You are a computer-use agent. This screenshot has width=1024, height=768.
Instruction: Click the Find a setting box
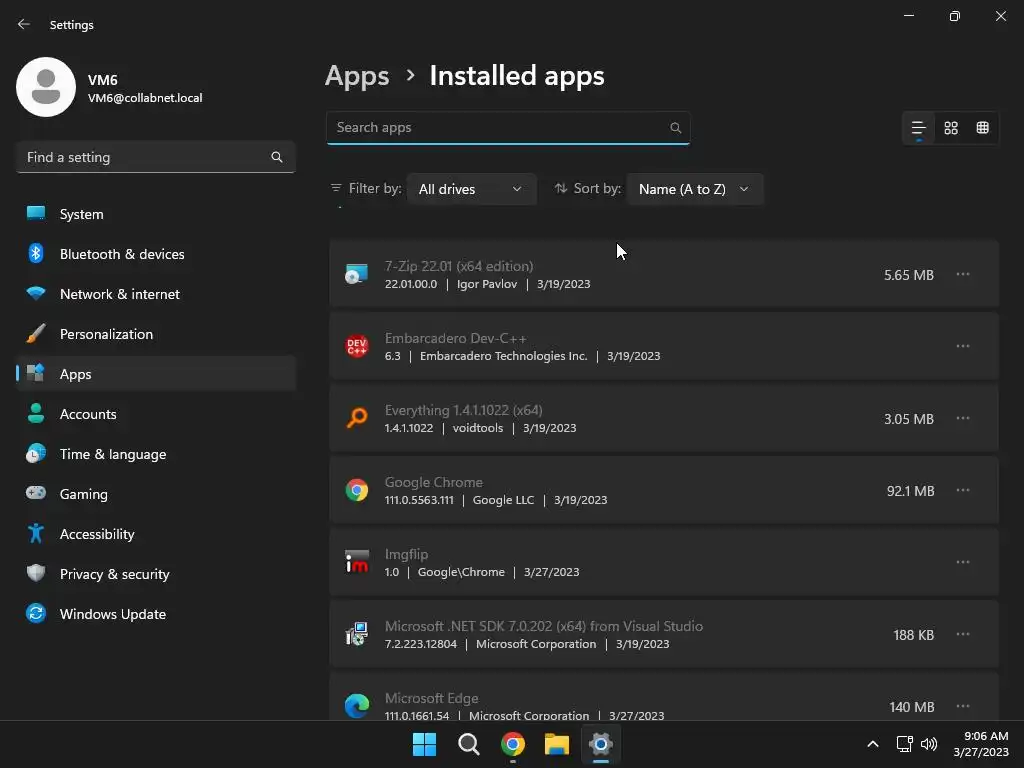click(145, 157)
